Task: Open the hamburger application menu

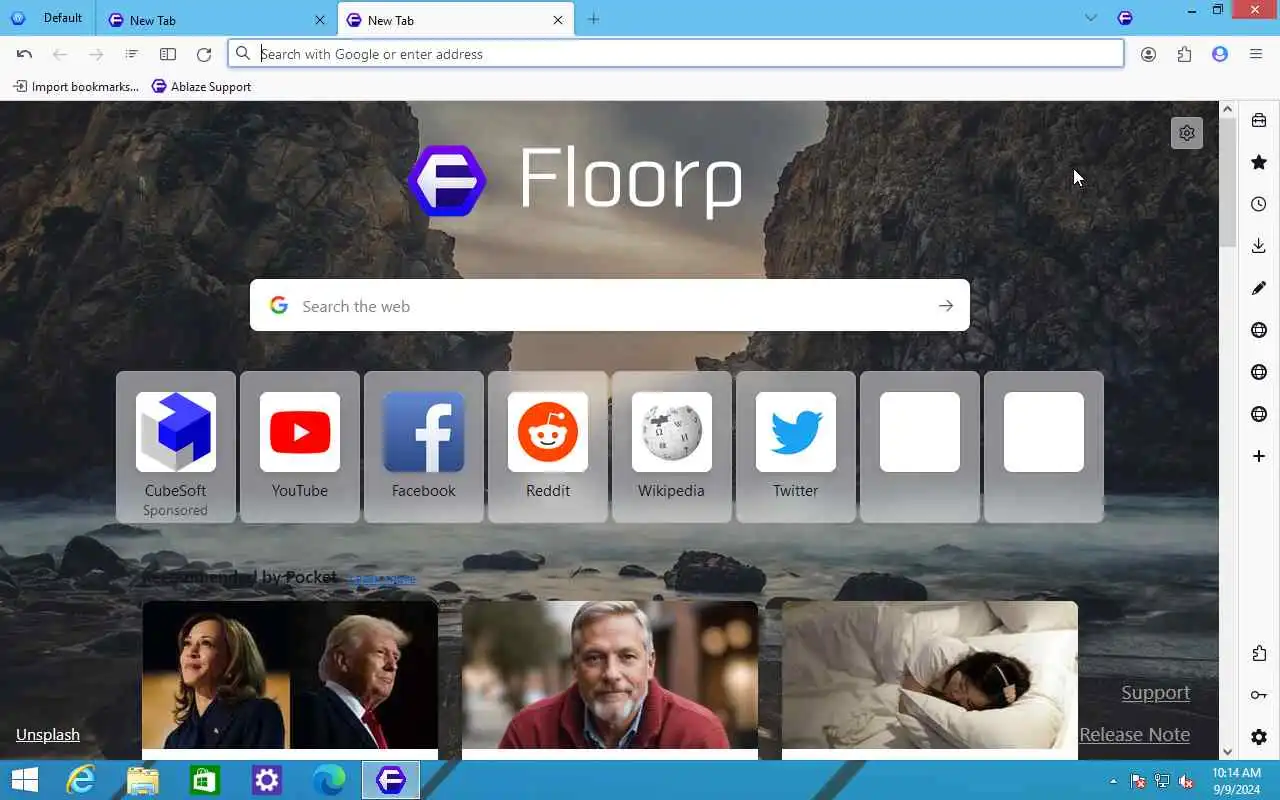Action: click(1256, 54)
